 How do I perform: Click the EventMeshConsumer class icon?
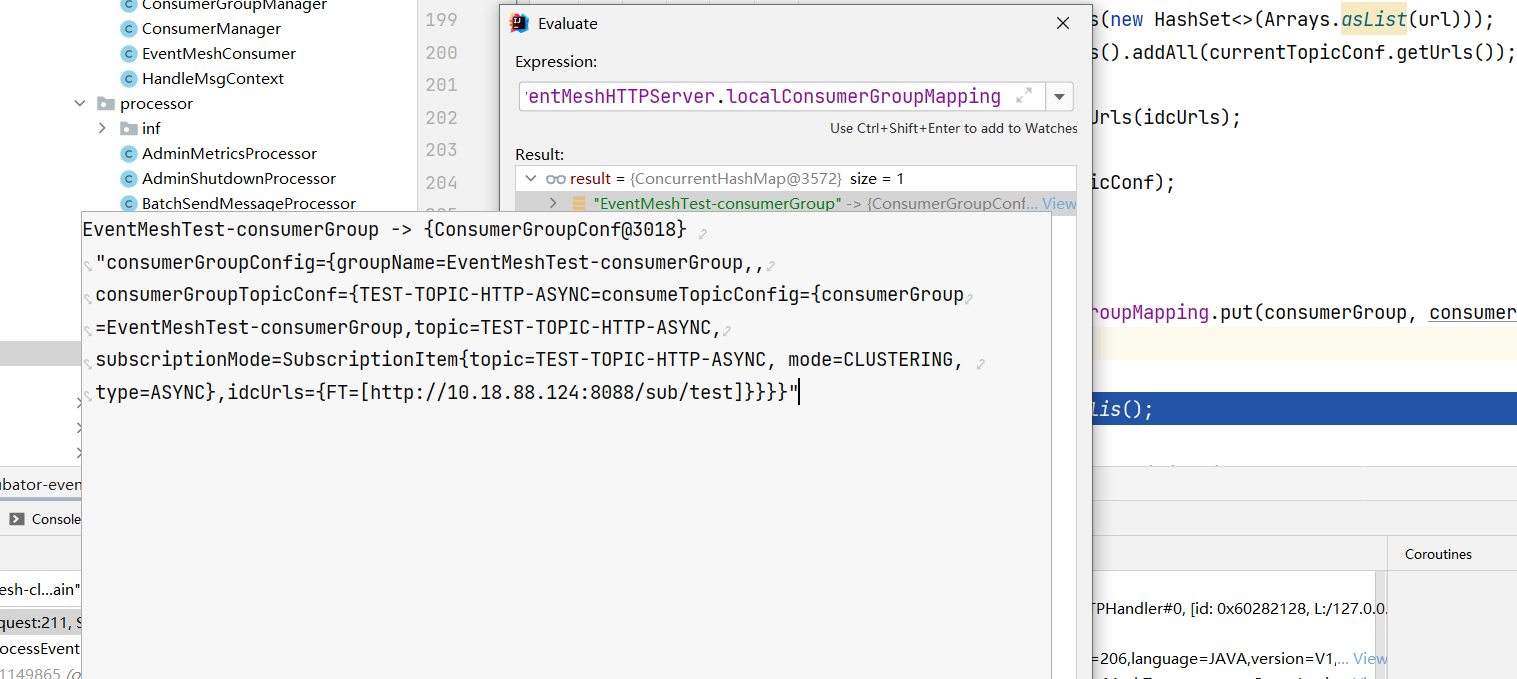click(128, 54)
